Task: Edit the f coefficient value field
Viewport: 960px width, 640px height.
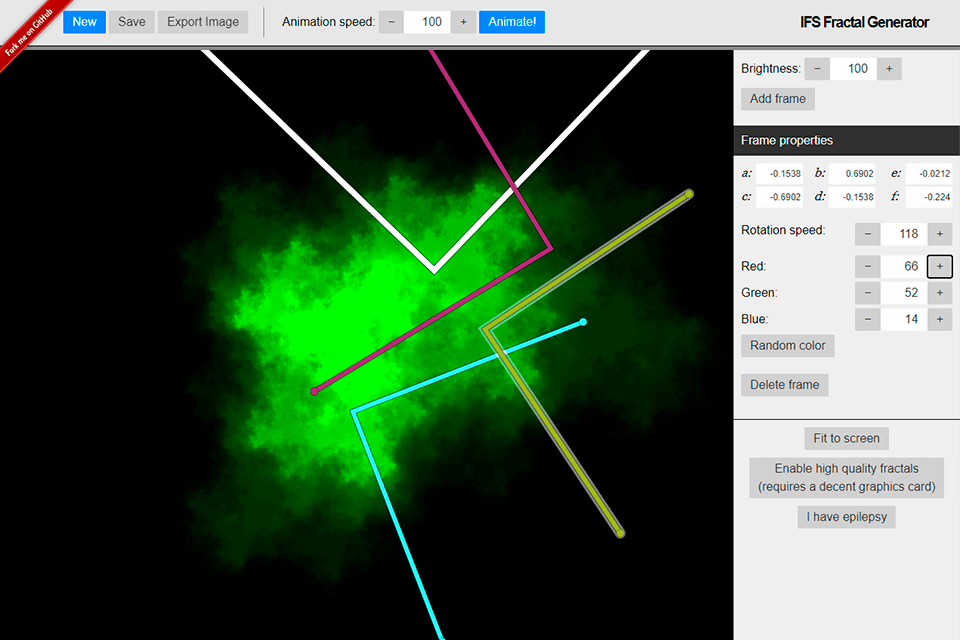Action: coord(928,197)
